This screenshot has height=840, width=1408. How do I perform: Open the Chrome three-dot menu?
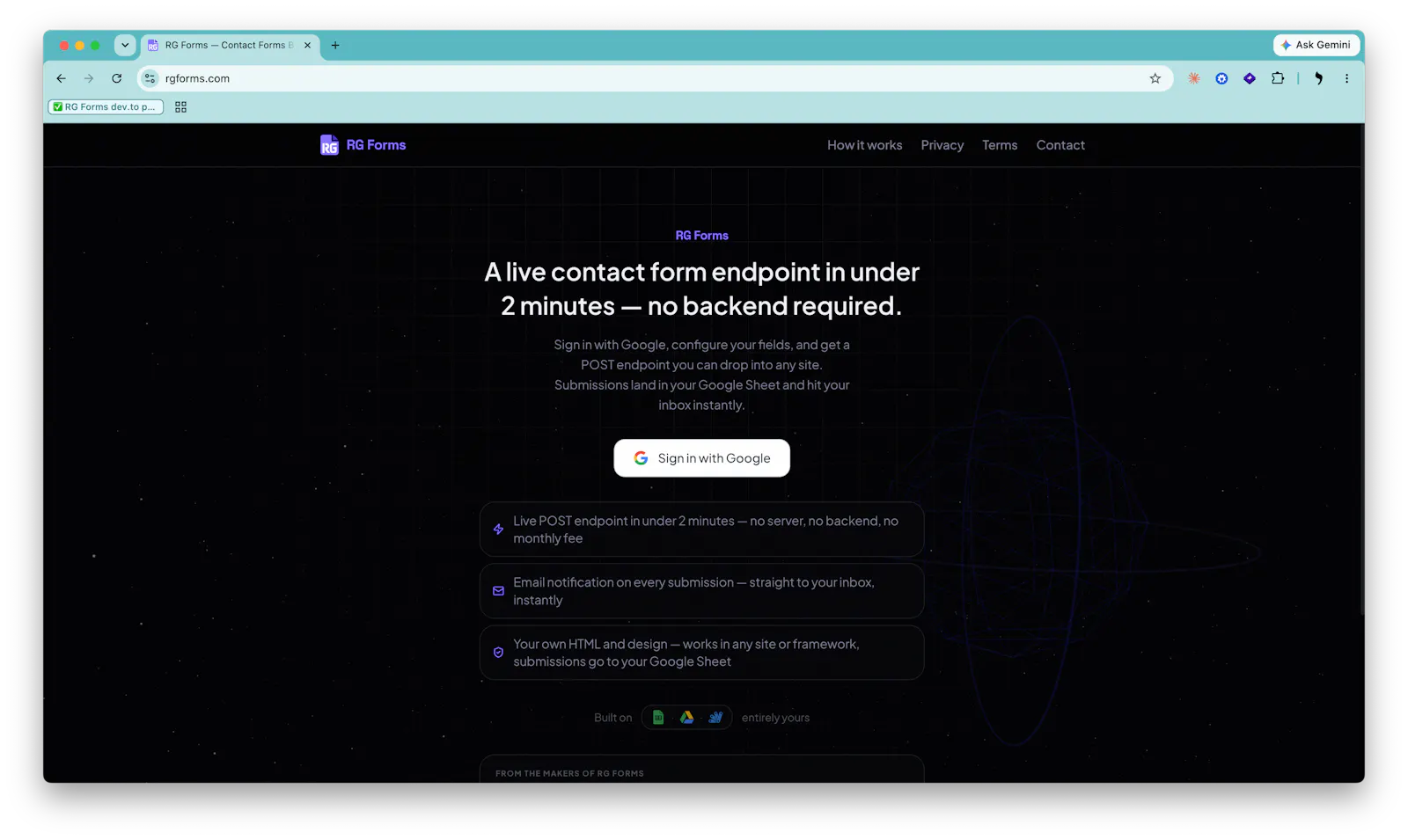coord(1346,78)
